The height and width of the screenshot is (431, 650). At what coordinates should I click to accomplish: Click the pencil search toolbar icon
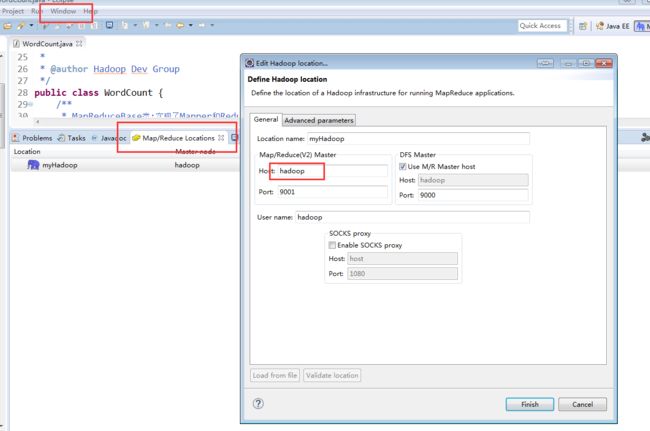coord(21,26)
